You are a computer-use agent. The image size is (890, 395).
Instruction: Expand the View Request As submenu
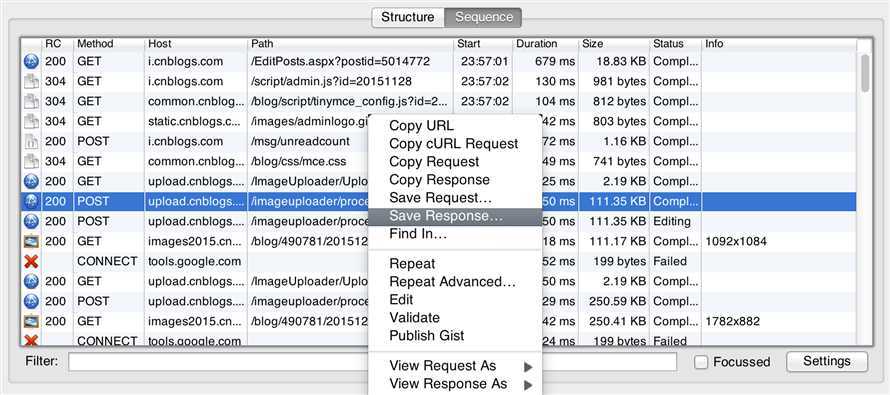point(455,366)
